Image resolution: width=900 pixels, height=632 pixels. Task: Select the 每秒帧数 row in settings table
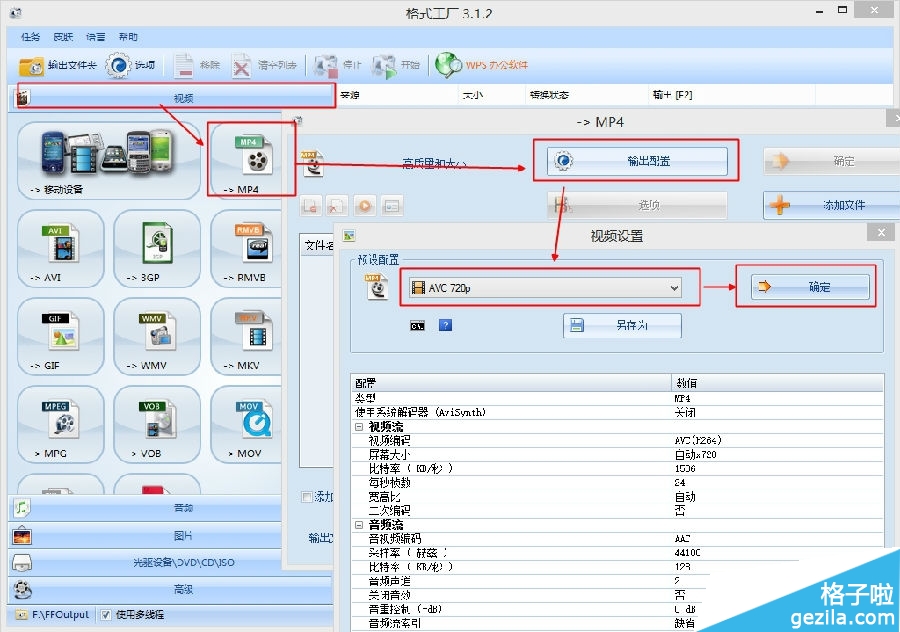tap(617, 483)
